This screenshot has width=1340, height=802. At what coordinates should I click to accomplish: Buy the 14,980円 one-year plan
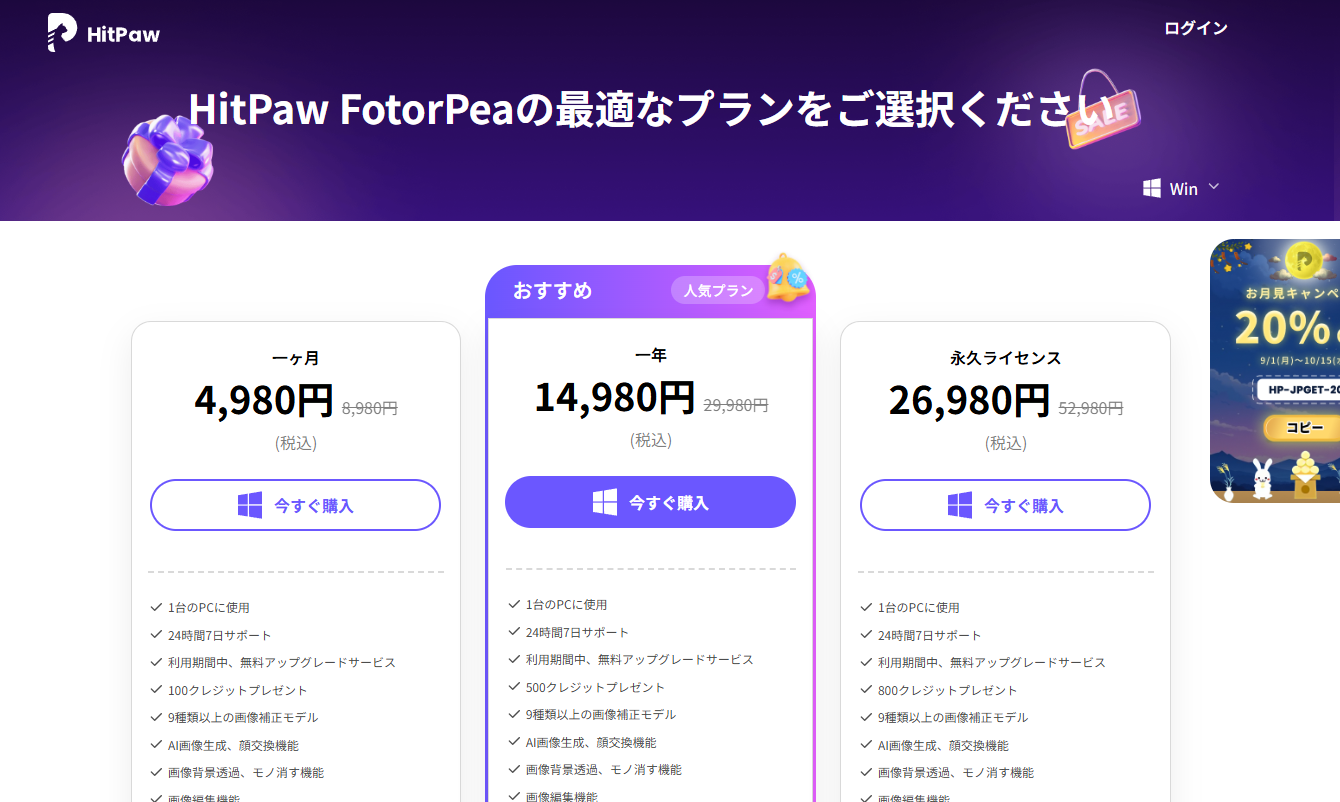(650, 502)
